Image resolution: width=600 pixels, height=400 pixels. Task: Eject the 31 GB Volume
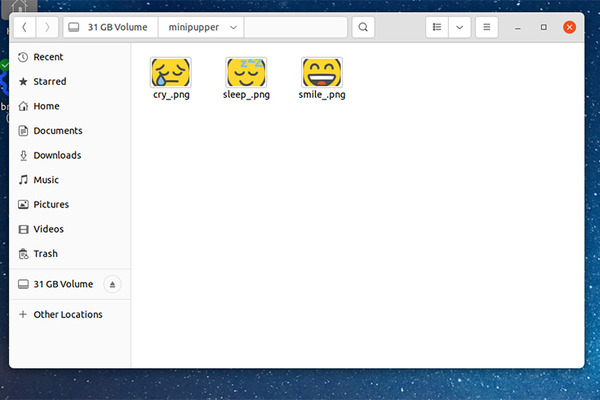[x=112, y=284]
